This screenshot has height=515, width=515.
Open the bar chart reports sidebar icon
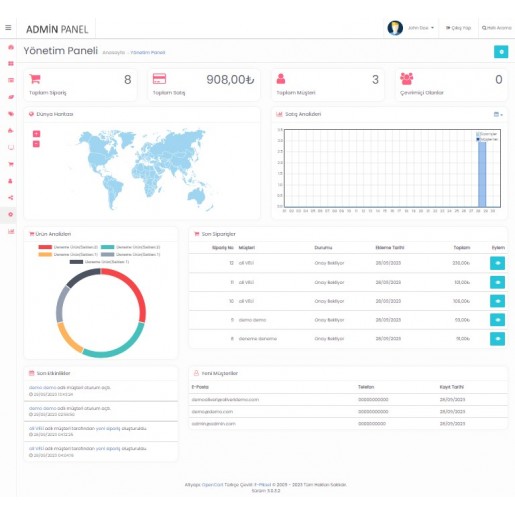pos(11,231)
